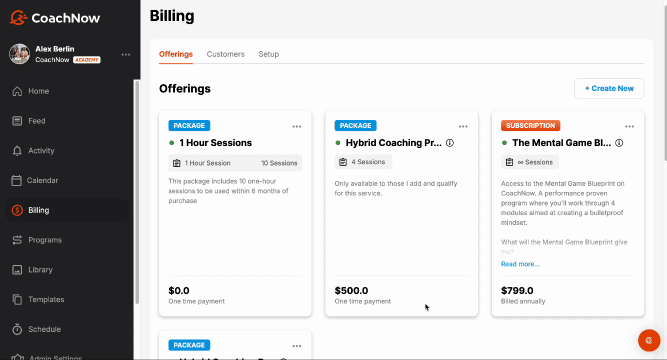The image size is (667, 360).
Task: Click the Feed icon in sidebar
Action: [x=17, y=121]
